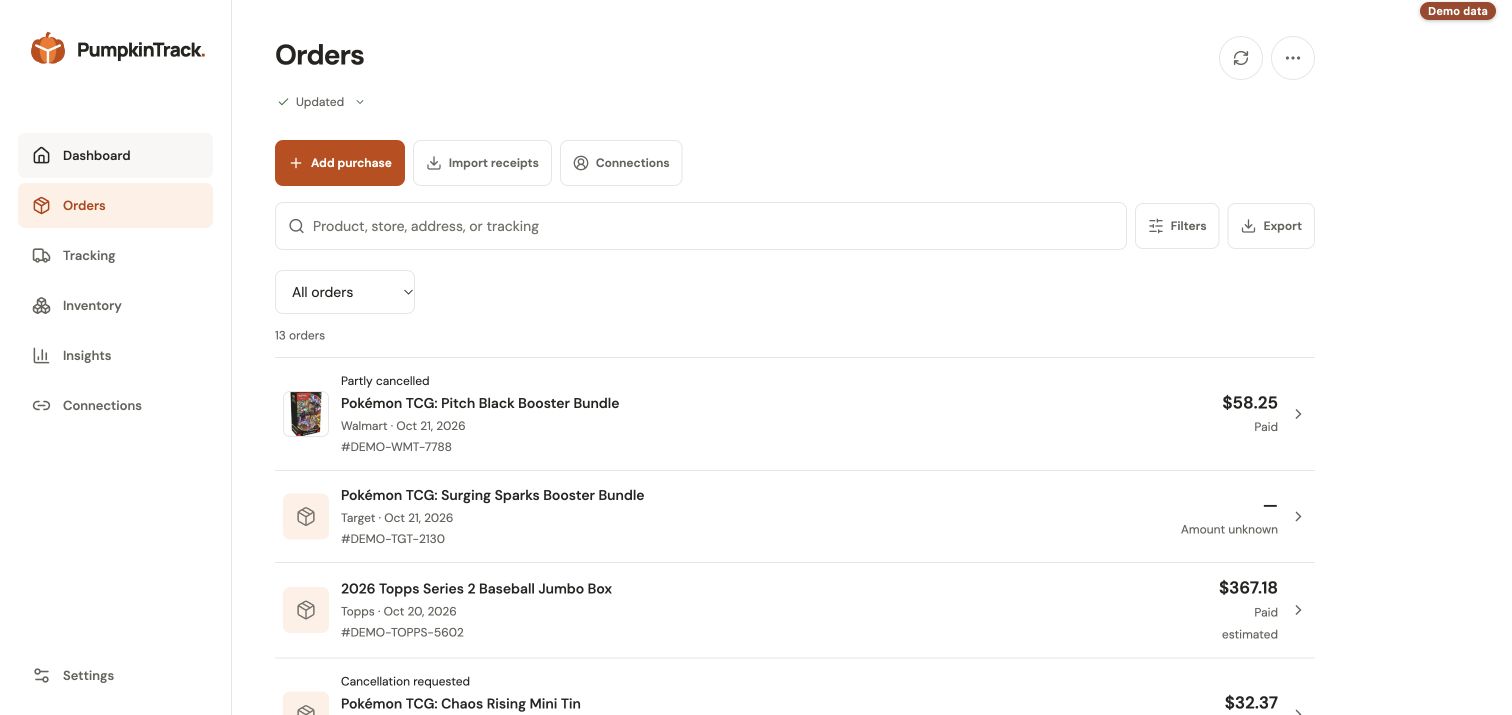Viewport: 1512px width, 715px height.
Task: Click the 13 orders count text
Action: pyautogui.click(x=300, y=335)
